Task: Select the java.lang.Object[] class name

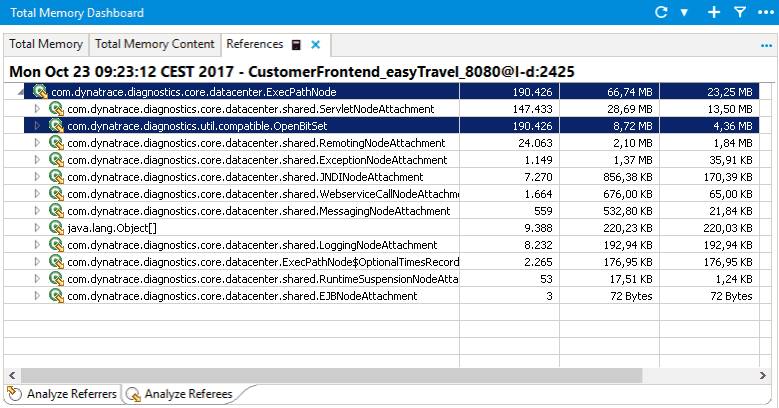Action: (x=112, y=228)
